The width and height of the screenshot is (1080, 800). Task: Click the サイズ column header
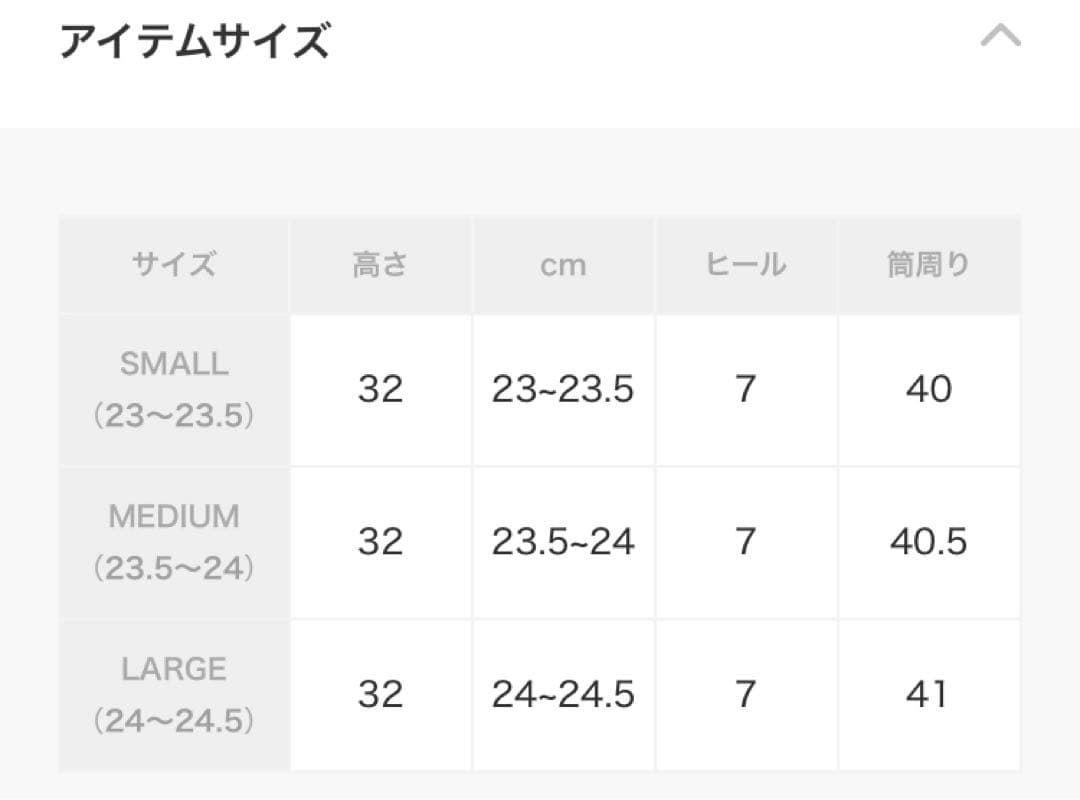(174, 264)
